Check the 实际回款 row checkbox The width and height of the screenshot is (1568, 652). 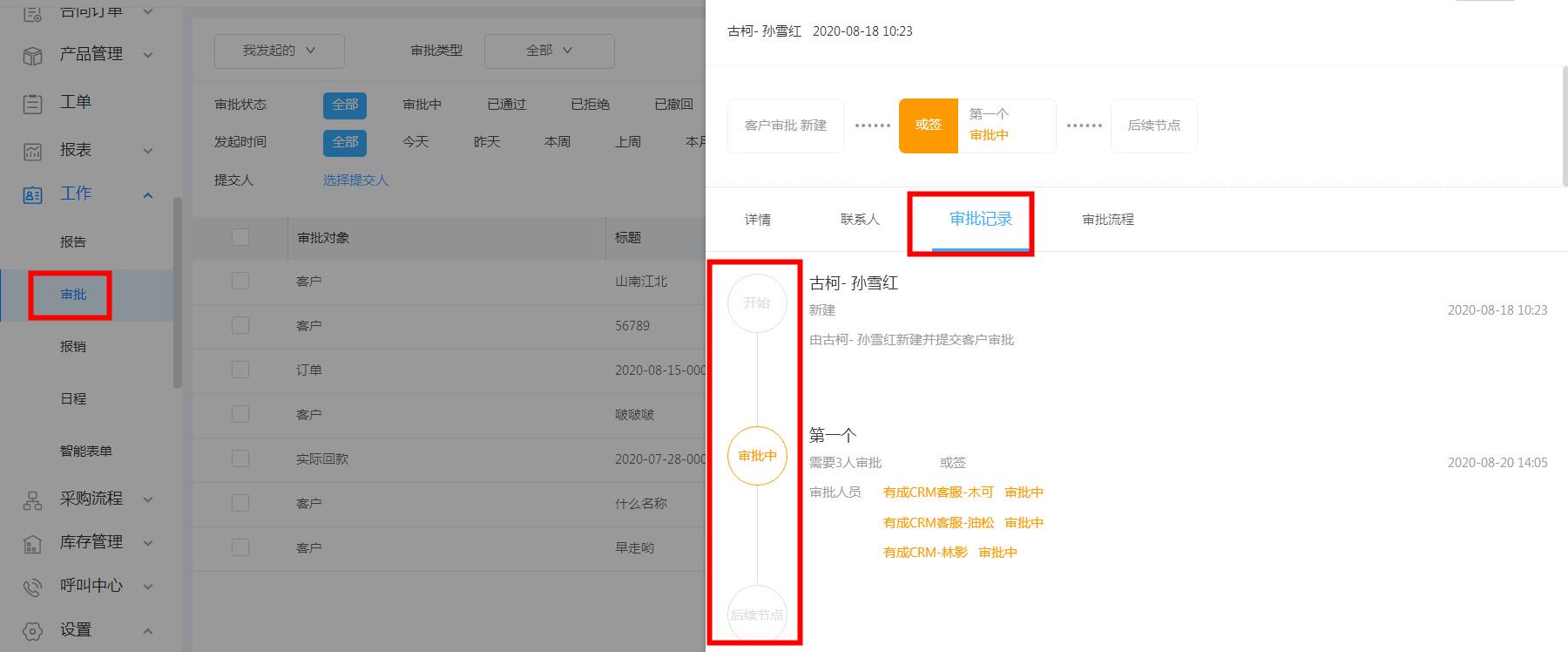click(240, 458)
